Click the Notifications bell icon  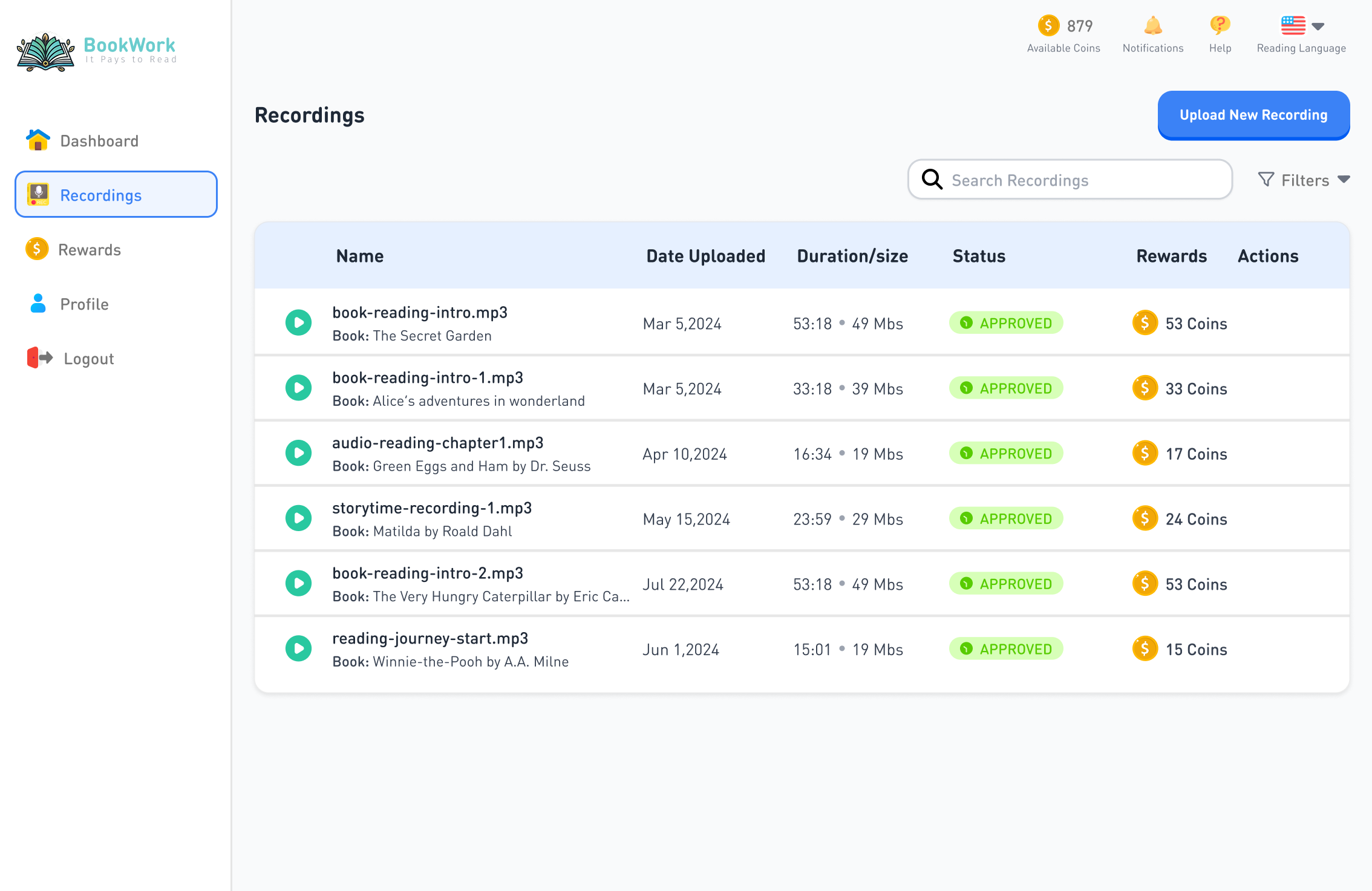click(x=1152, y=26)
